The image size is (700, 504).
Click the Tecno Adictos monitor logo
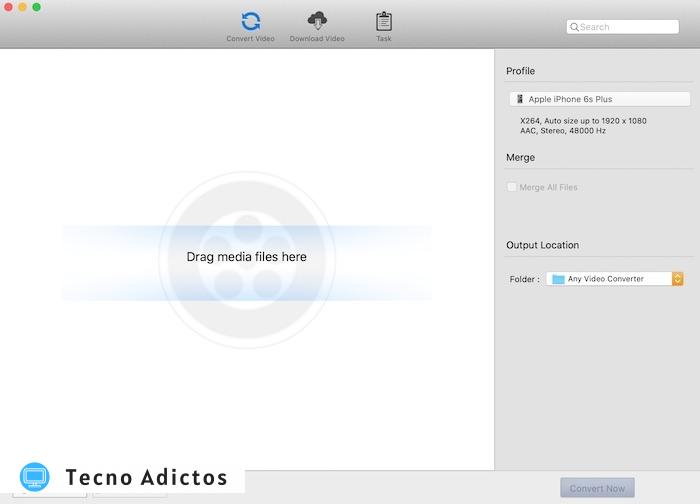point(34,478)
